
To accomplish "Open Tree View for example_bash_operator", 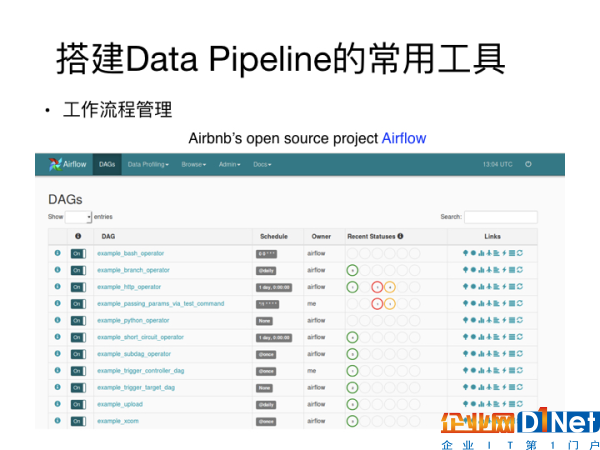I will click(x=466, y=253).
